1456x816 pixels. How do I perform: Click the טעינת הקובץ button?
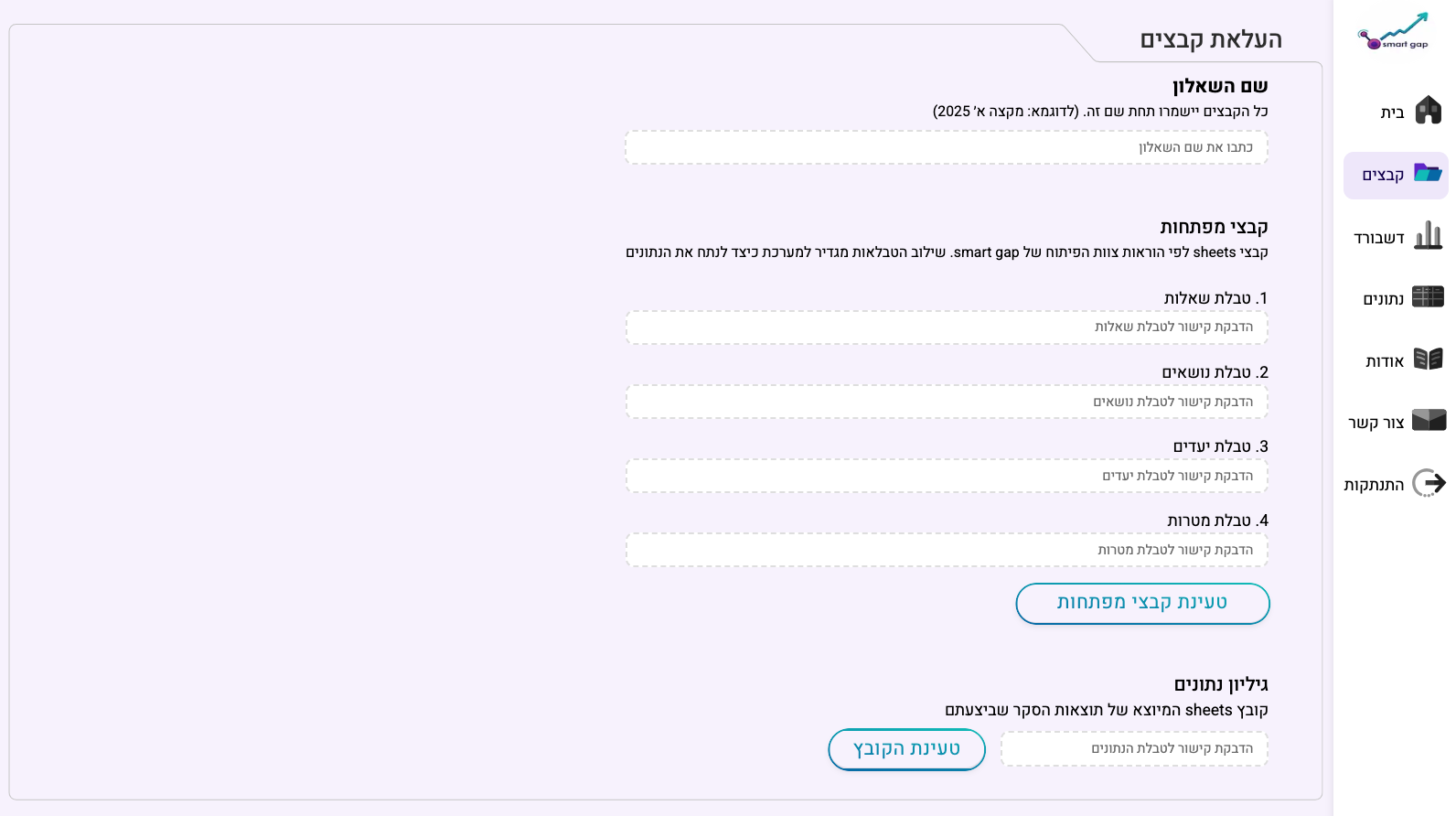(906, 749)
